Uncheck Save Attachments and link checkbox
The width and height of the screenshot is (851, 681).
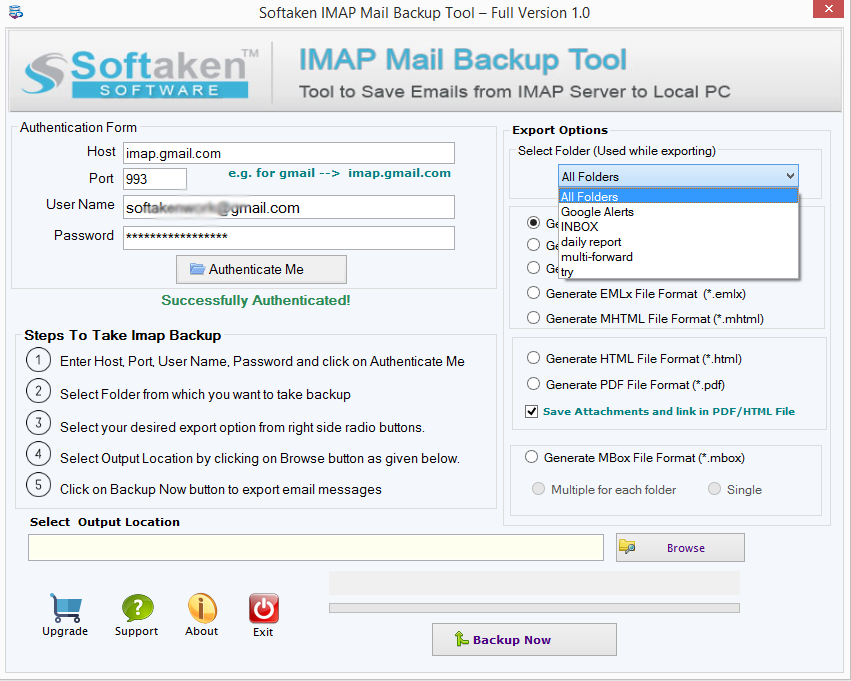pos(531,411)
